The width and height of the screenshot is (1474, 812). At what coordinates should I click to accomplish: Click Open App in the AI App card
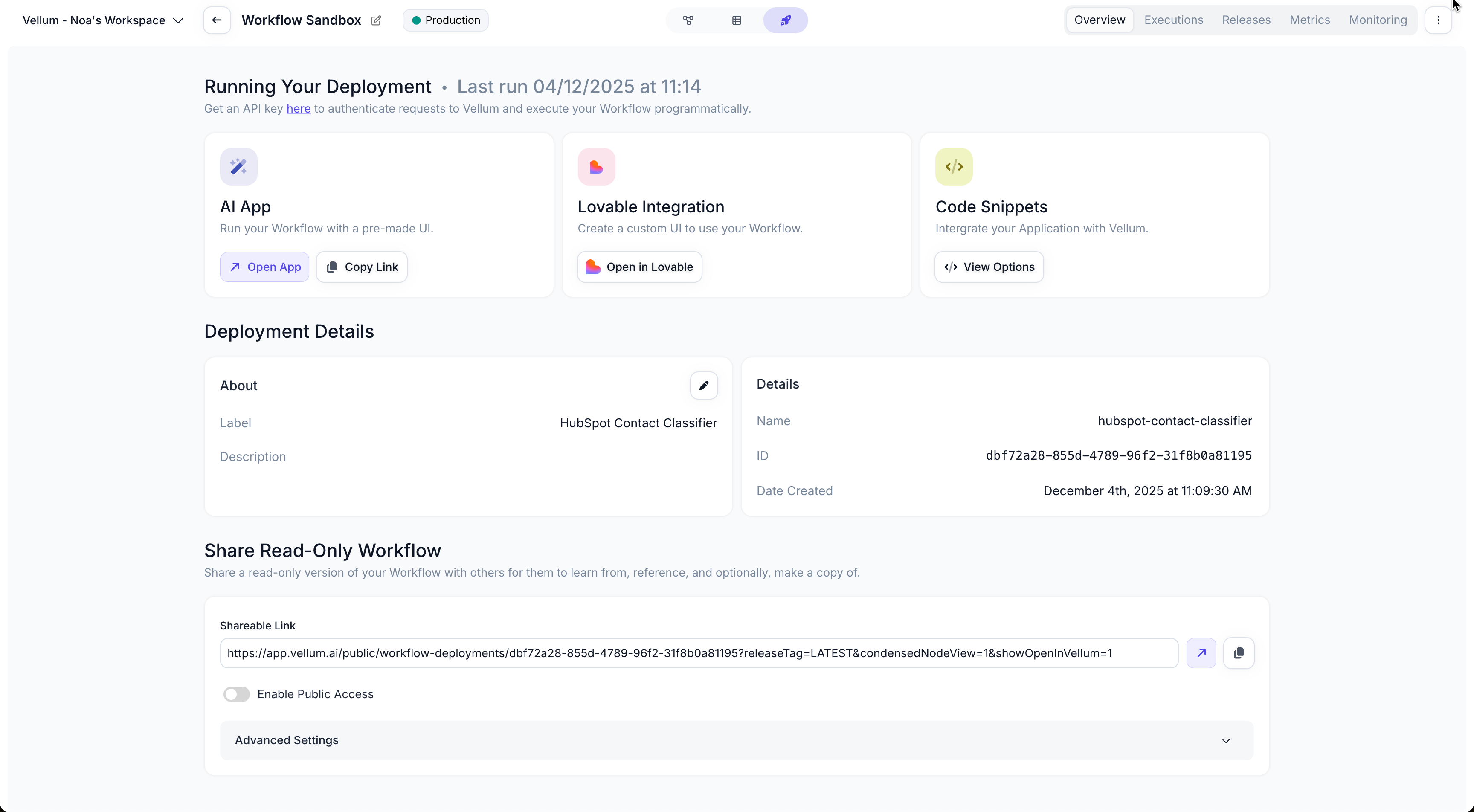(x=264, y=267)
